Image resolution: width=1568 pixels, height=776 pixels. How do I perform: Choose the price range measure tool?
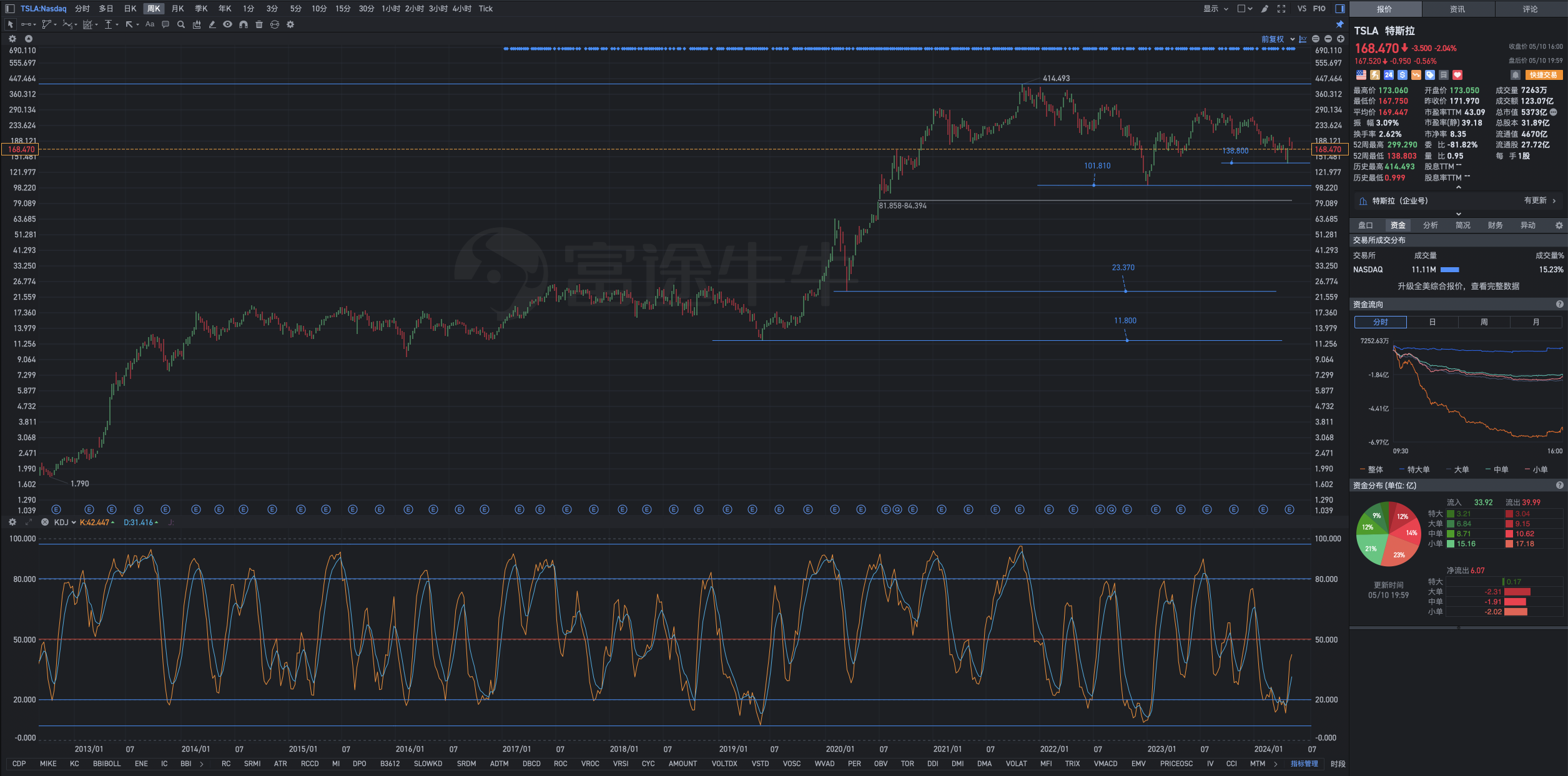[x=108, y=24]
